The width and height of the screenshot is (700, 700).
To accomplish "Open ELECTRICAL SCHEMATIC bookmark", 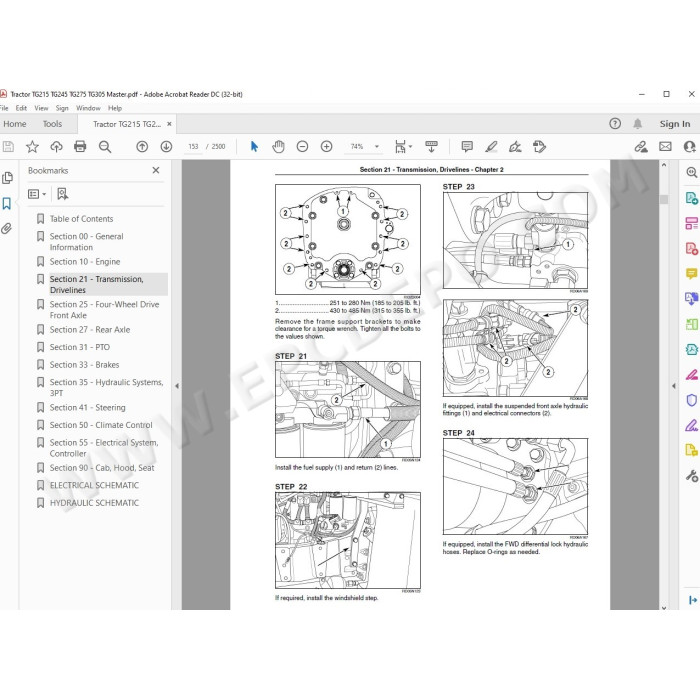I will tap(94, 485).
